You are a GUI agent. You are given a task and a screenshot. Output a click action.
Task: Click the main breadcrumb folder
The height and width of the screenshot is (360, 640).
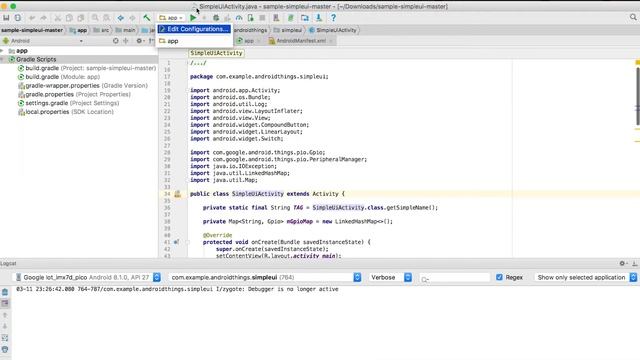click(x=126, y=30)
